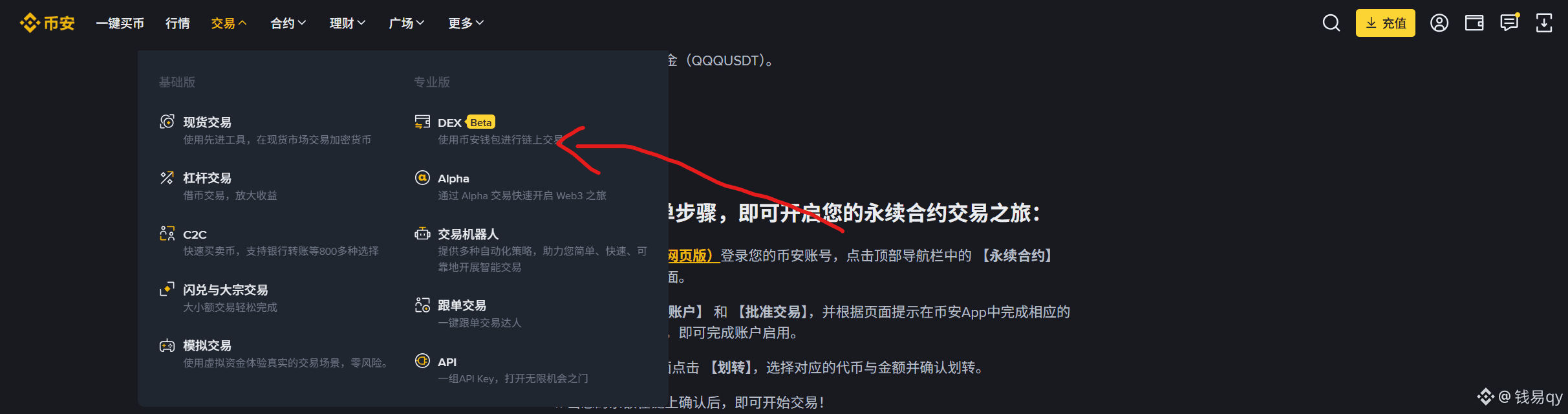Open the wallet icon in header
Viewport: 1568px width, 414px height.
pyautogui.click(x=1474, y=23)
